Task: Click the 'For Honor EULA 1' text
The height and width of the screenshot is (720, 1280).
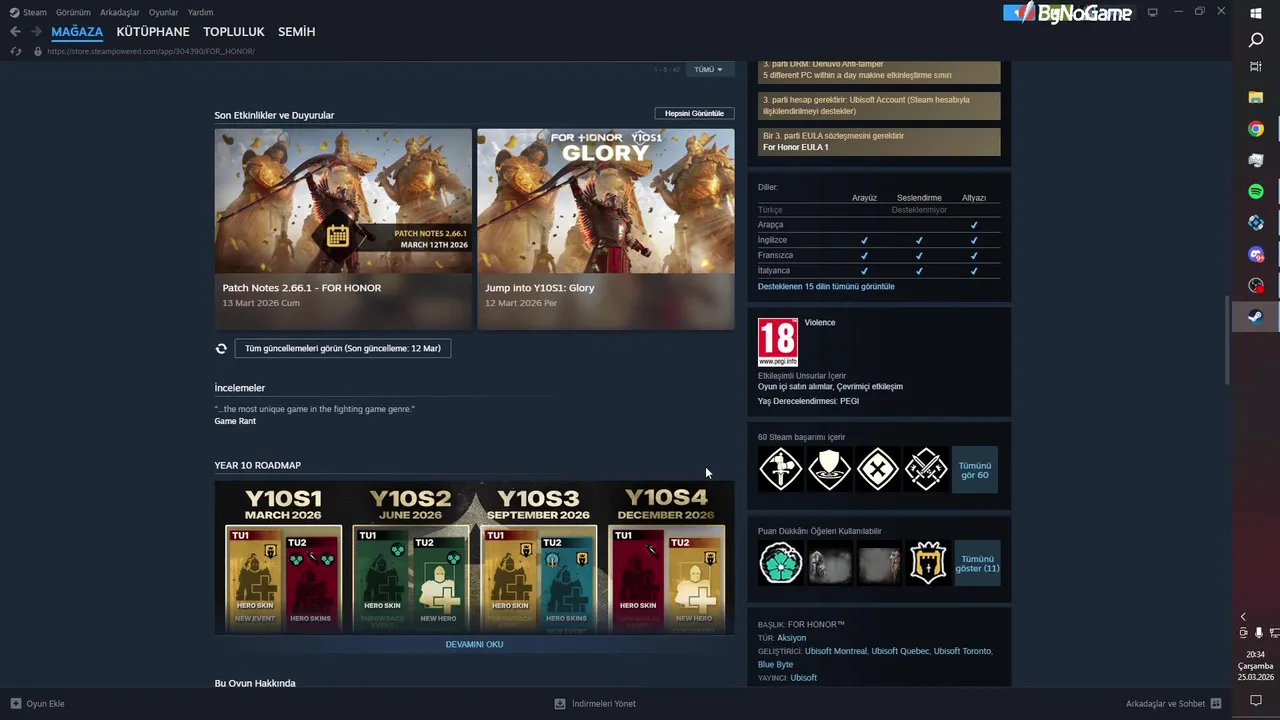Action: click(x=796, y=147)
